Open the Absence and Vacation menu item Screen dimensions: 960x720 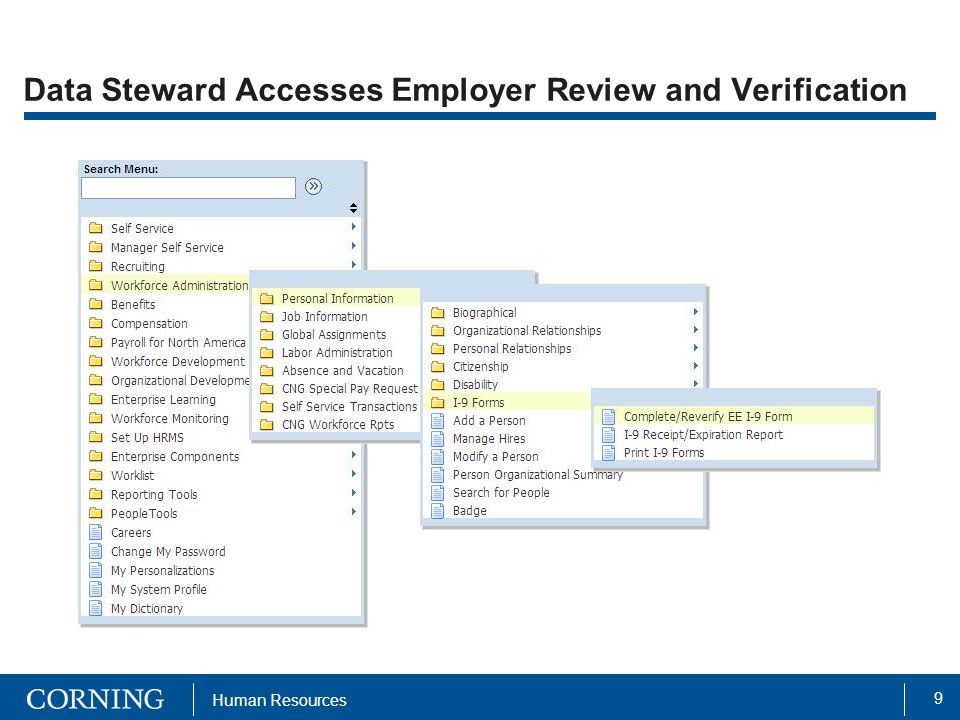pyautogui.click(x=342, y=370)
